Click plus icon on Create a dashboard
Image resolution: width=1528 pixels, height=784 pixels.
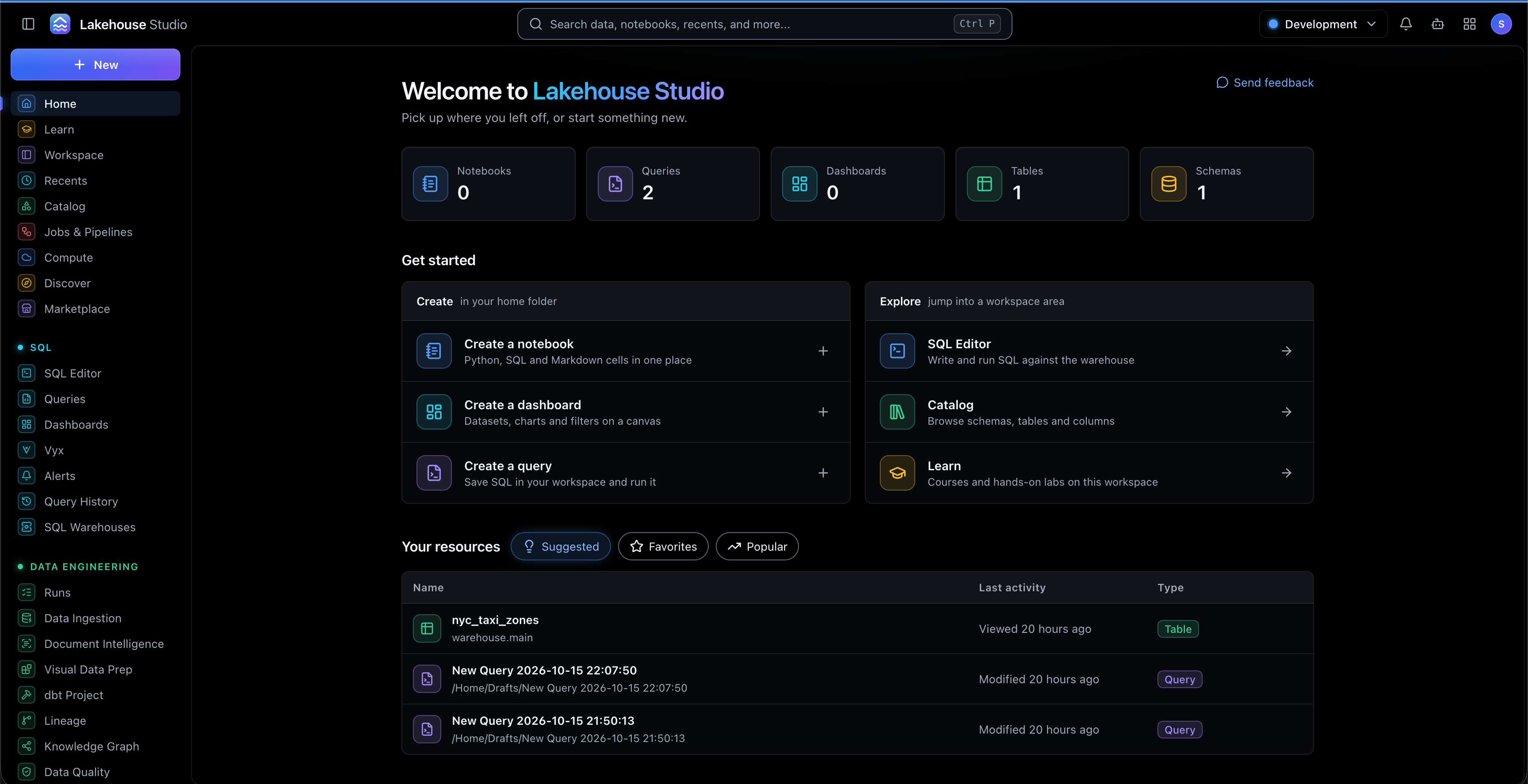823,412
